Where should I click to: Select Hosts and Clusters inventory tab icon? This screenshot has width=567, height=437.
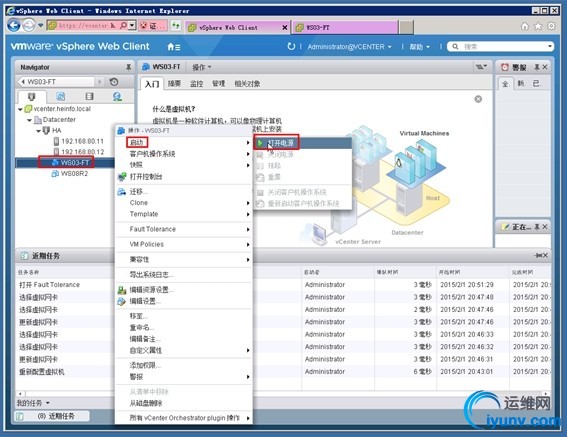click(x=31, y=96)
